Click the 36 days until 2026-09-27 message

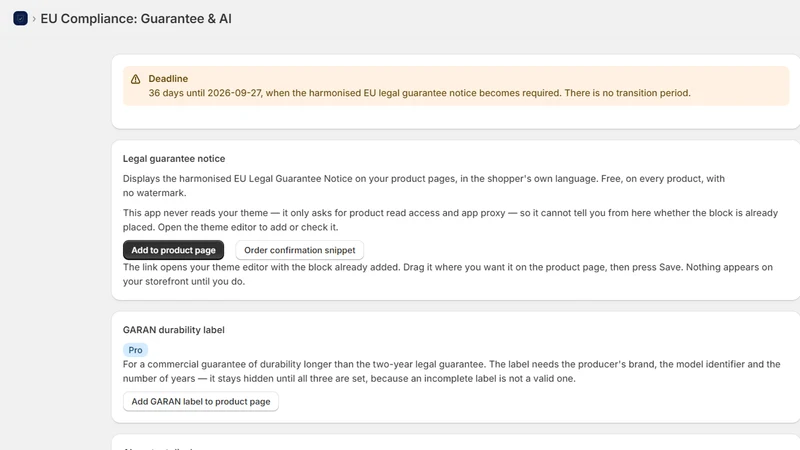(x=419, y=93)
